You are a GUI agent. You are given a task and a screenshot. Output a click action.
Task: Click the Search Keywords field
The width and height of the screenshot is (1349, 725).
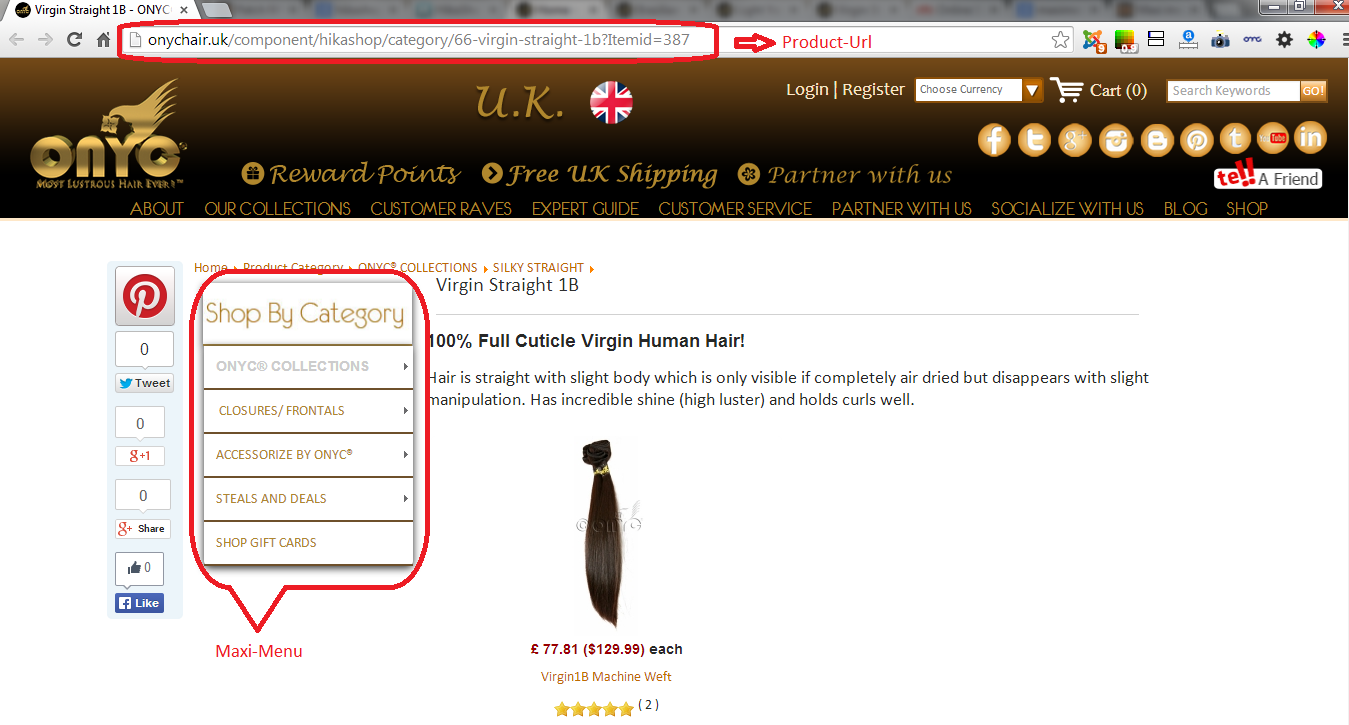click(x=1234, y=91)
